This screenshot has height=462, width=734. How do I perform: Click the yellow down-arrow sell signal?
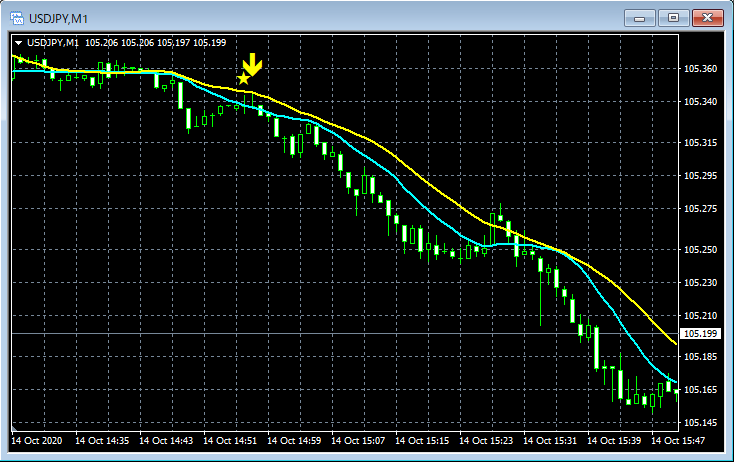252,65
